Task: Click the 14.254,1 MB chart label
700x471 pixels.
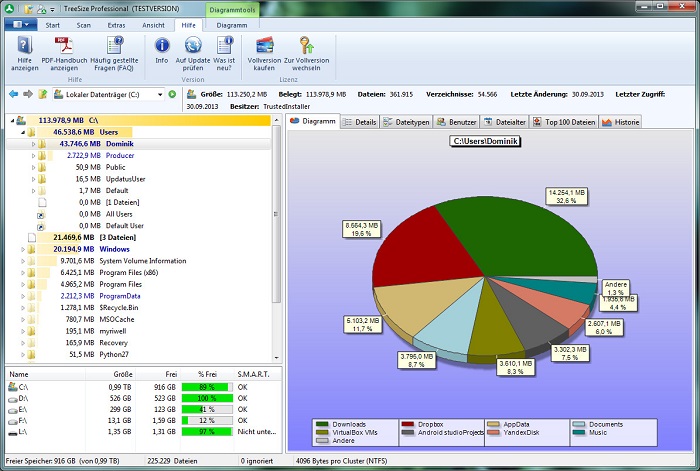Action: coord(567,196)
